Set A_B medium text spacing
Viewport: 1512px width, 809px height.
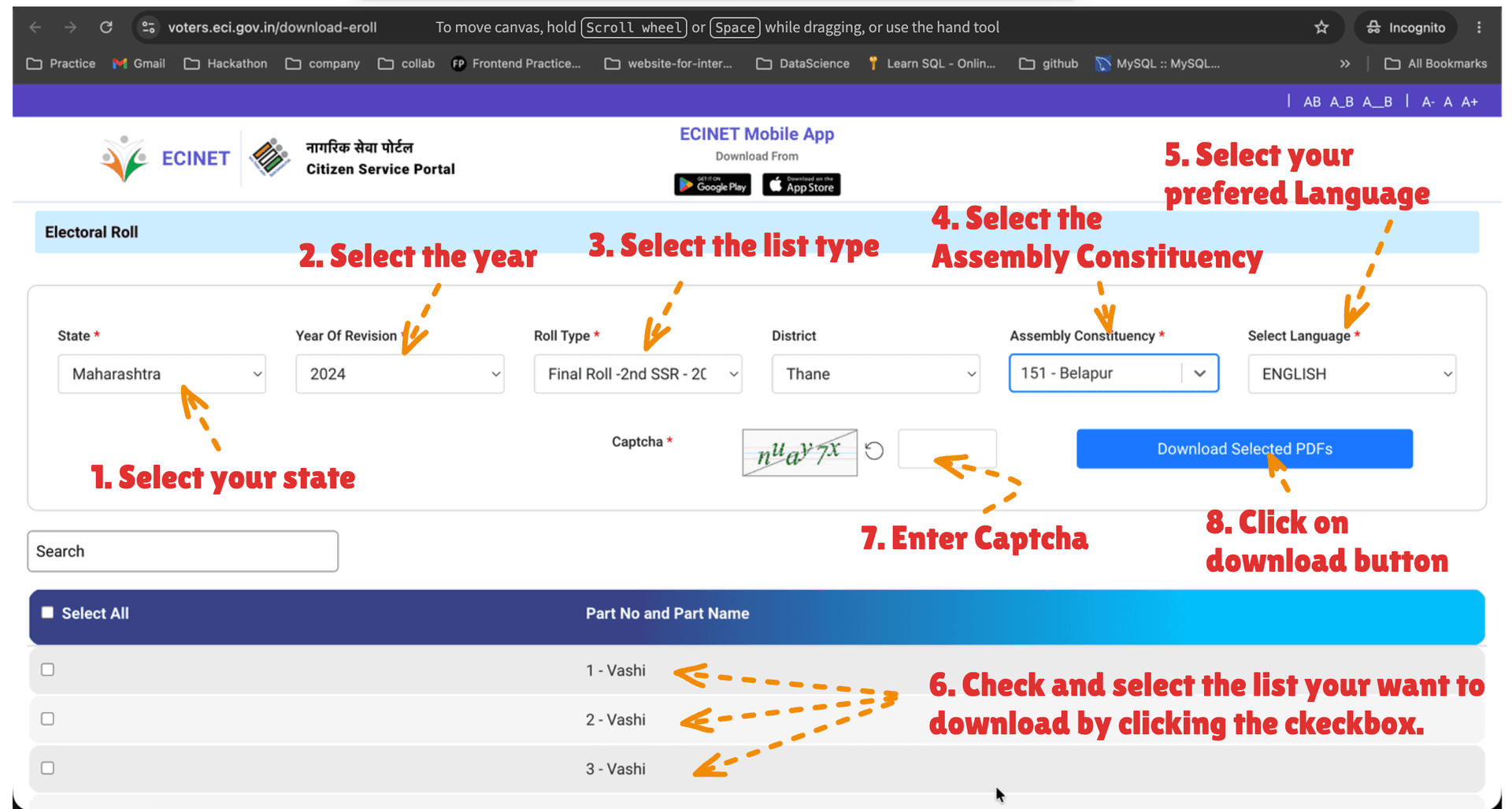(x=1342, y=102)
